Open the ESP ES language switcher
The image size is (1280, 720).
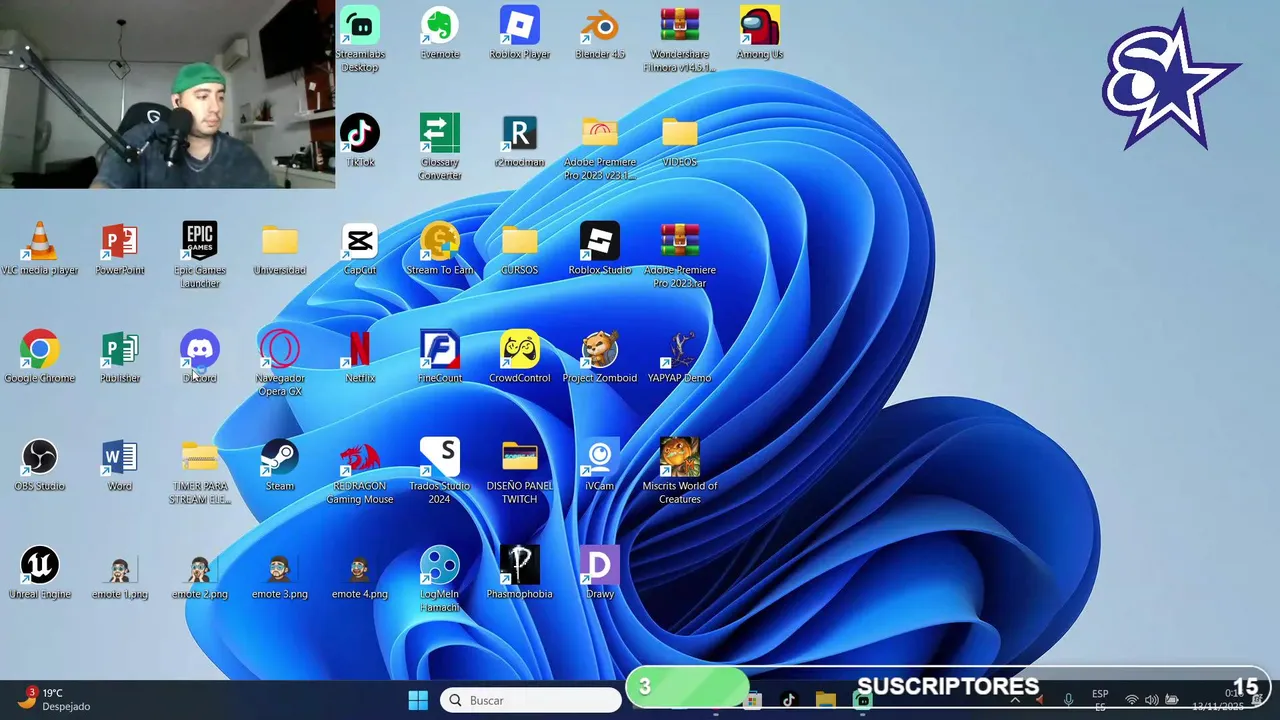pos(1100,700)
